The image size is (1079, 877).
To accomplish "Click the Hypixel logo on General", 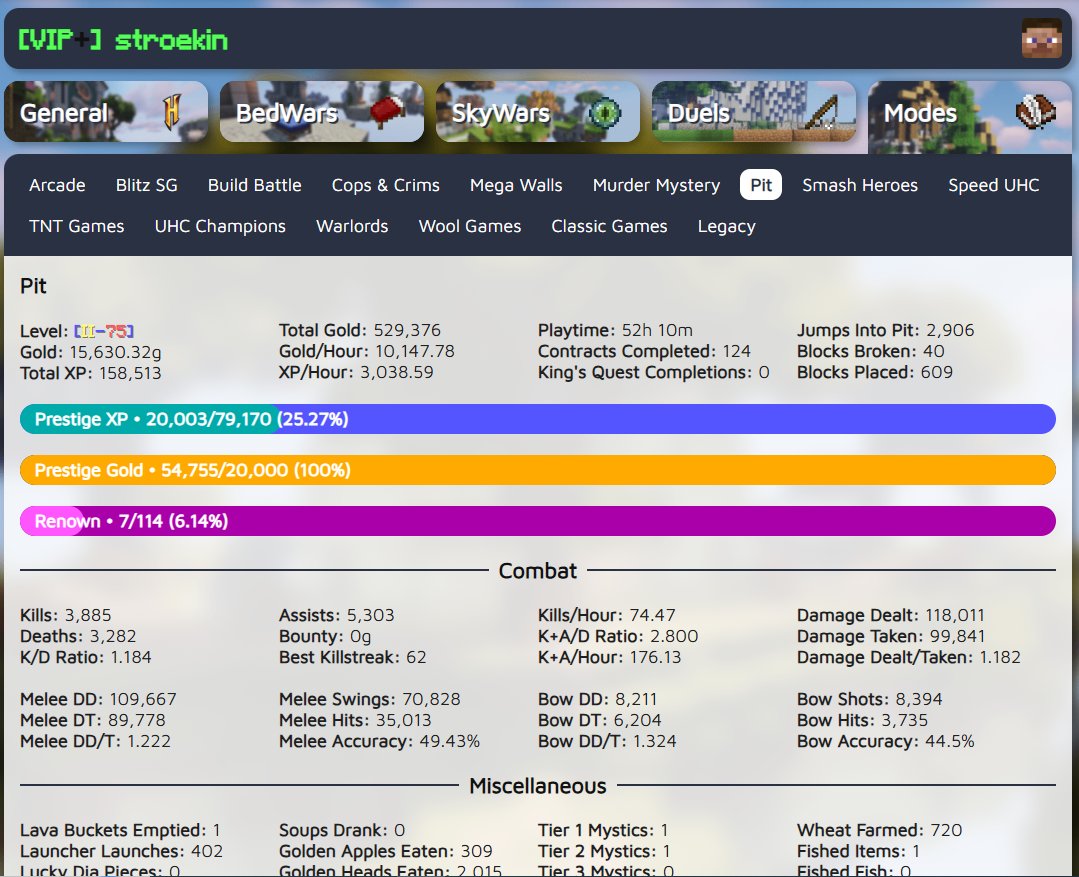I will (x=173, y=112).
